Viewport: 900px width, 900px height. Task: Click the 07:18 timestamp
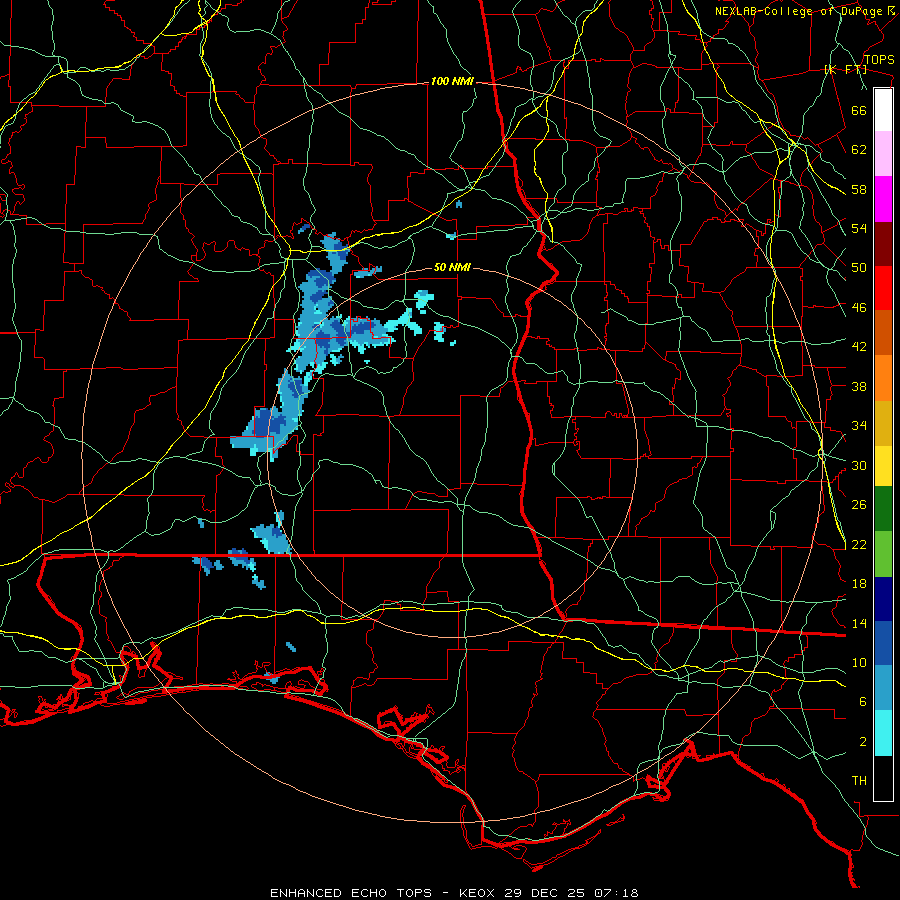click(614, 893)
